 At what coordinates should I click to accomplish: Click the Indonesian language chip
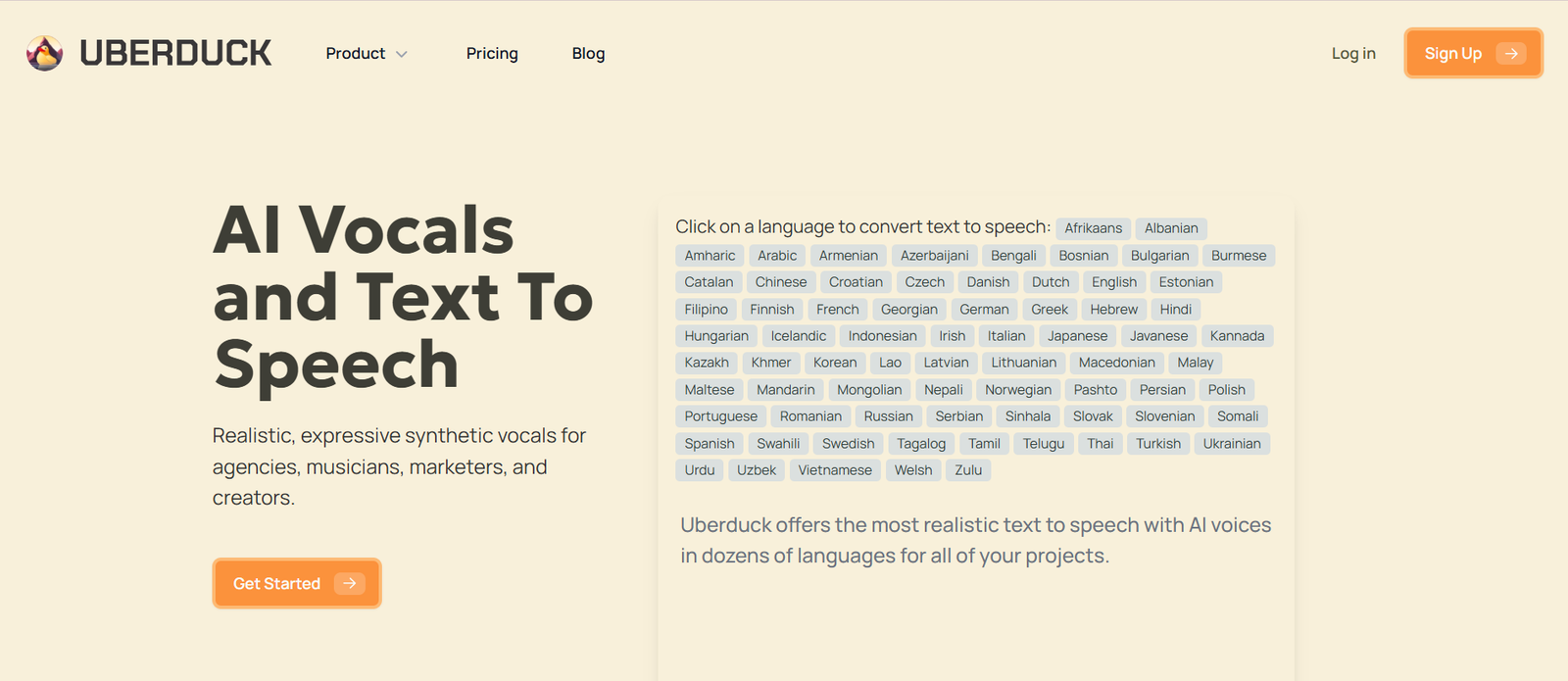[882, 336]
